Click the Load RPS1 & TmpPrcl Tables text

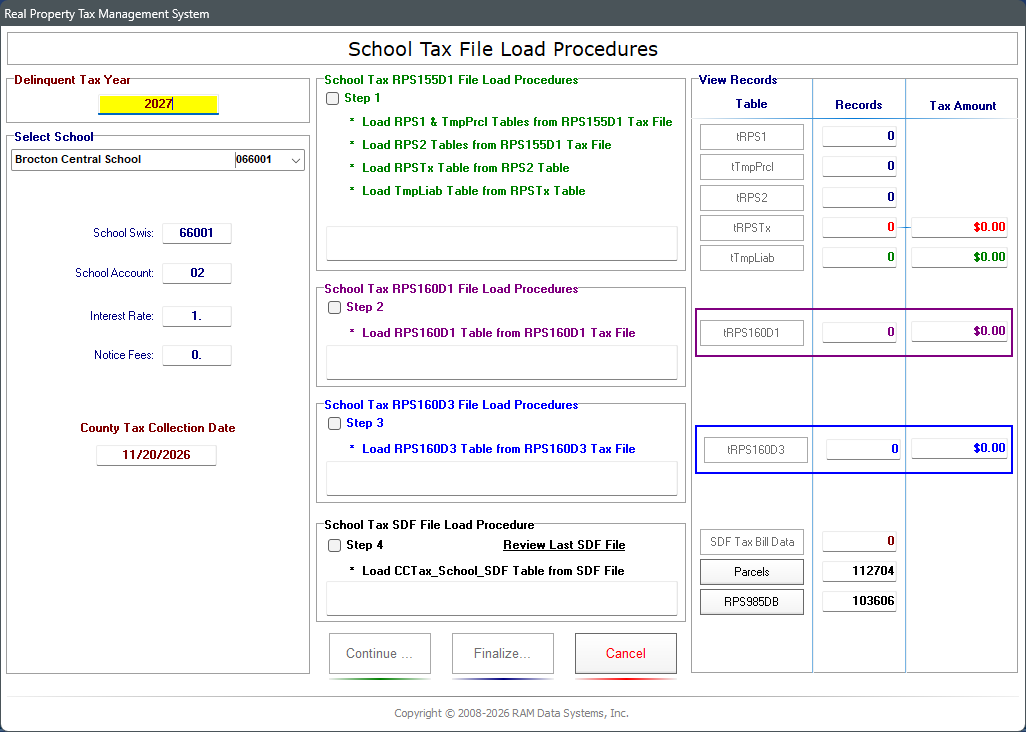coord(517,122)
